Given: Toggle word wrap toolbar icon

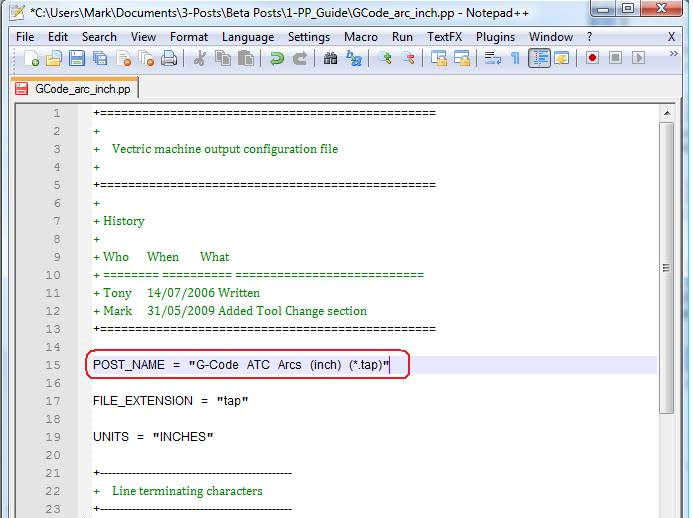Looking at the screenshot, I should (x=492, y=58).
